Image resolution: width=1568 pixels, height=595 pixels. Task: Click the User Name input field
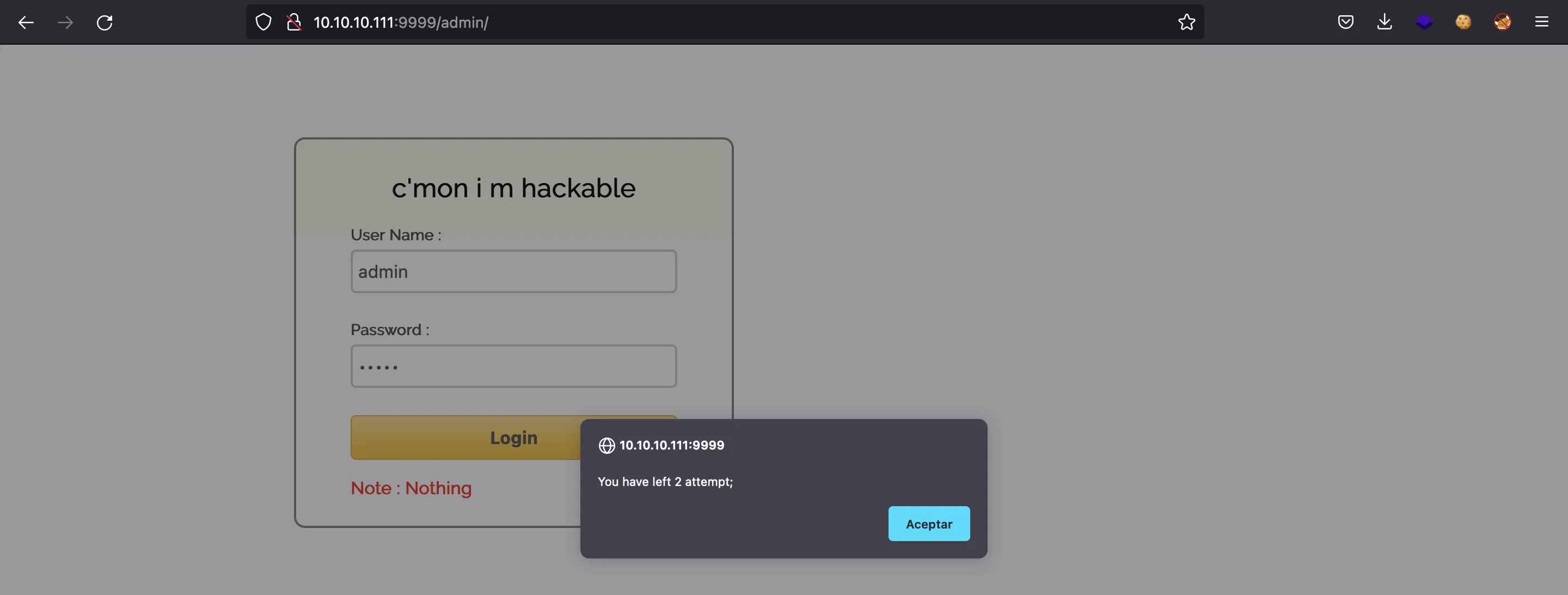[513, 271]
